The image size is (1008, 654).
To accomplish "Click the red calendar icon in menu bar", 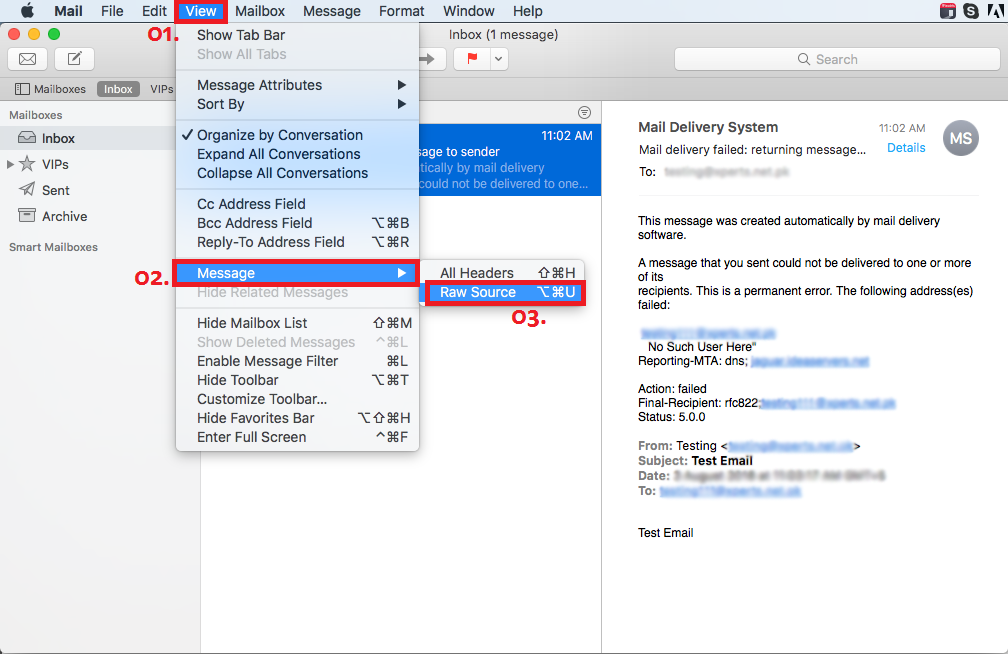I will [948, 11].
